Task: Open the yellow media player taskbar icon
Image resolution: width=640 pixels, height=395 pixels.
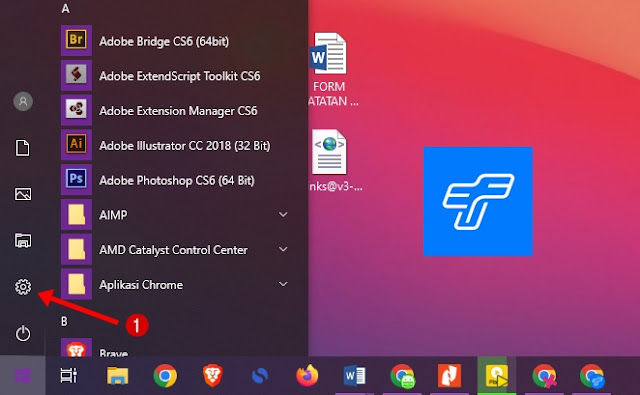Action: point(497,376)
